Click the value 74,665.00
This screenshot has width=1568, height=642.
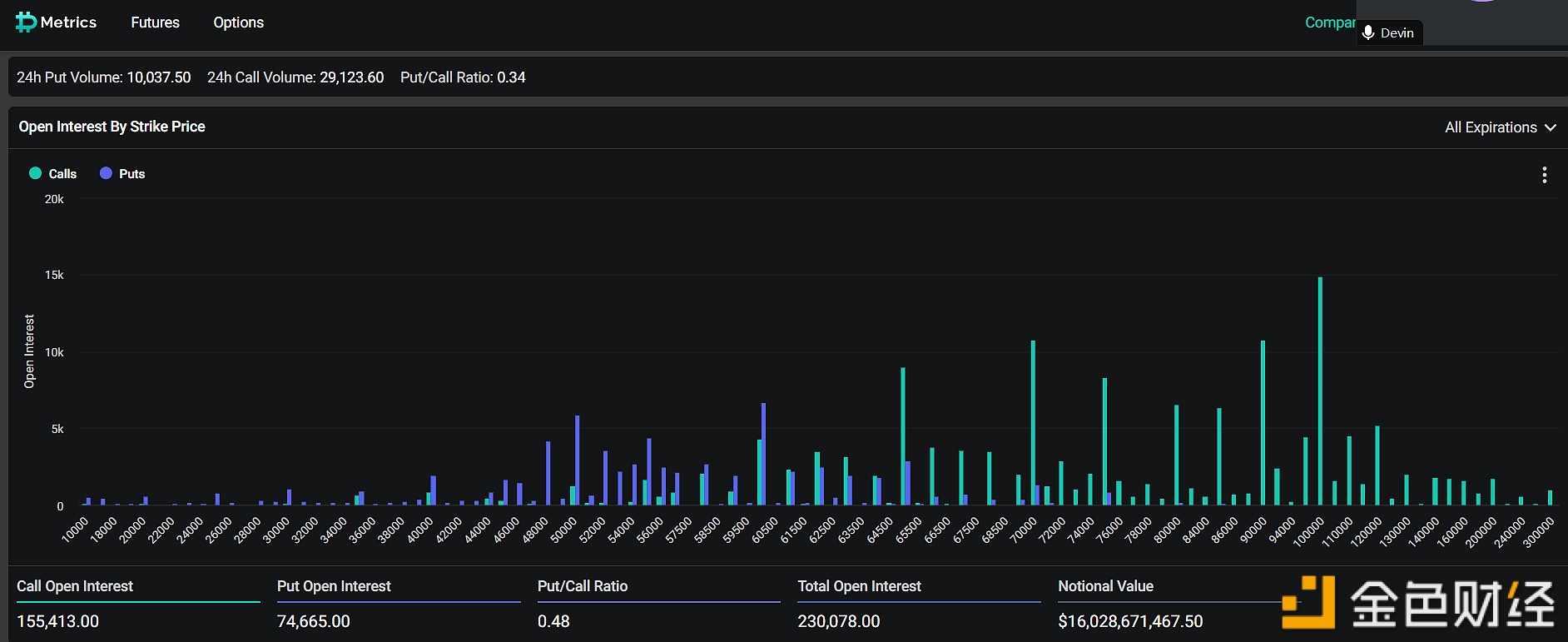[x=314, y=621]
